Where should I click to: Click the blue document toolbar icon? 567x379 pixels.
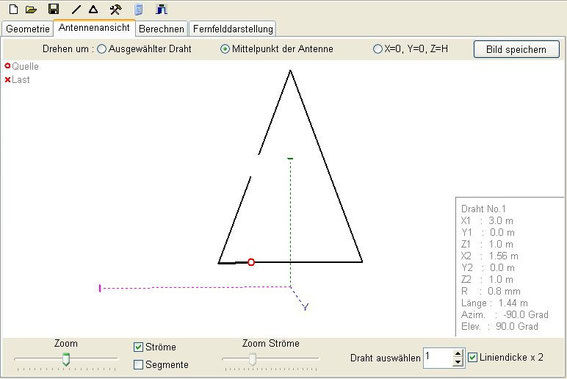(138, 9)
